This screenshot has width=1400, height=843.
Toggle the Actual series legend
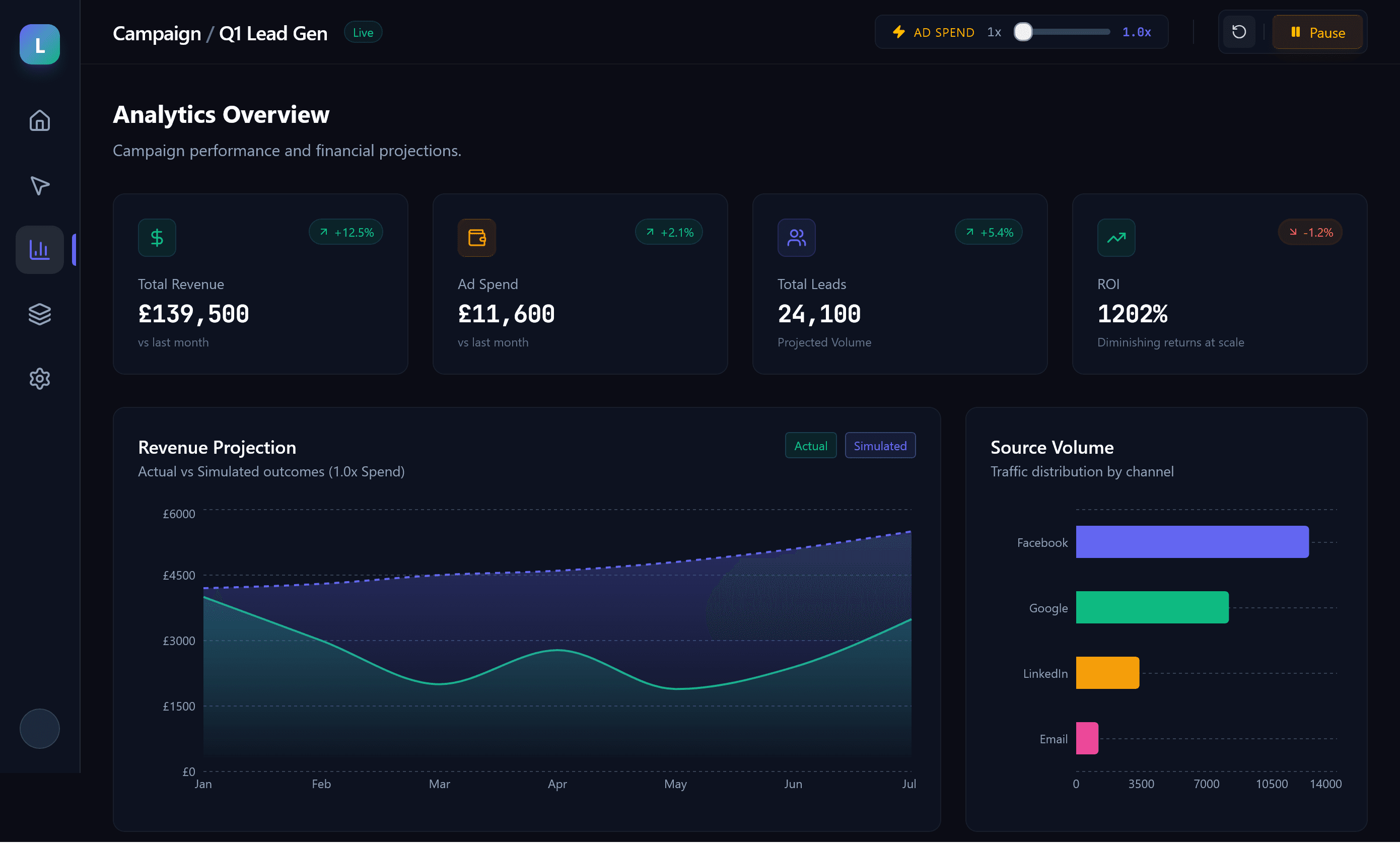810,446
